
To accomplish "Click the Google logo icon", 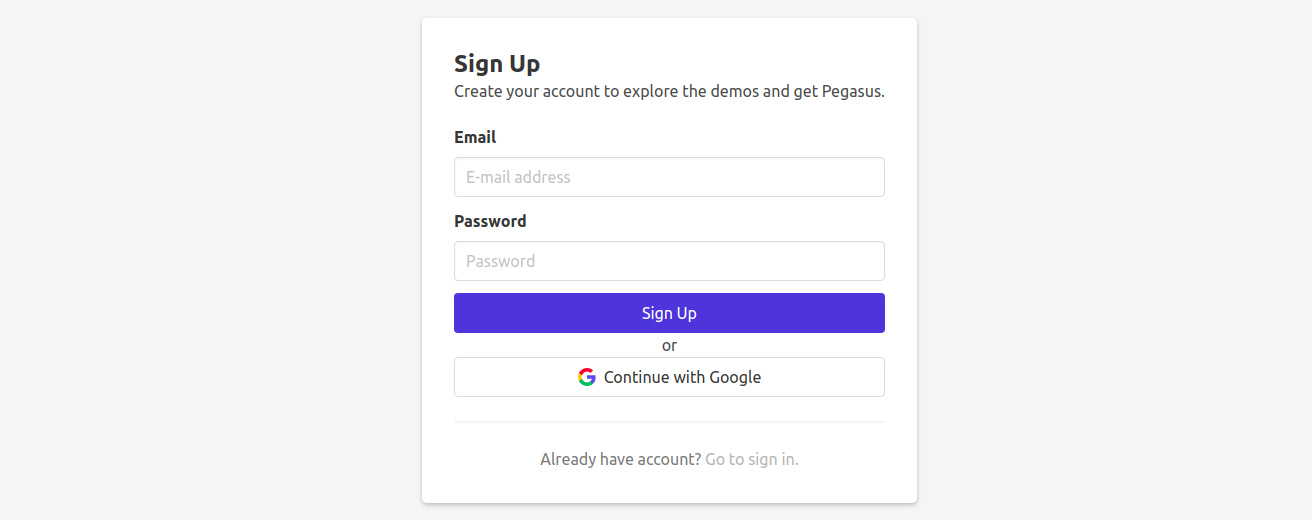I will pos(587,377).
